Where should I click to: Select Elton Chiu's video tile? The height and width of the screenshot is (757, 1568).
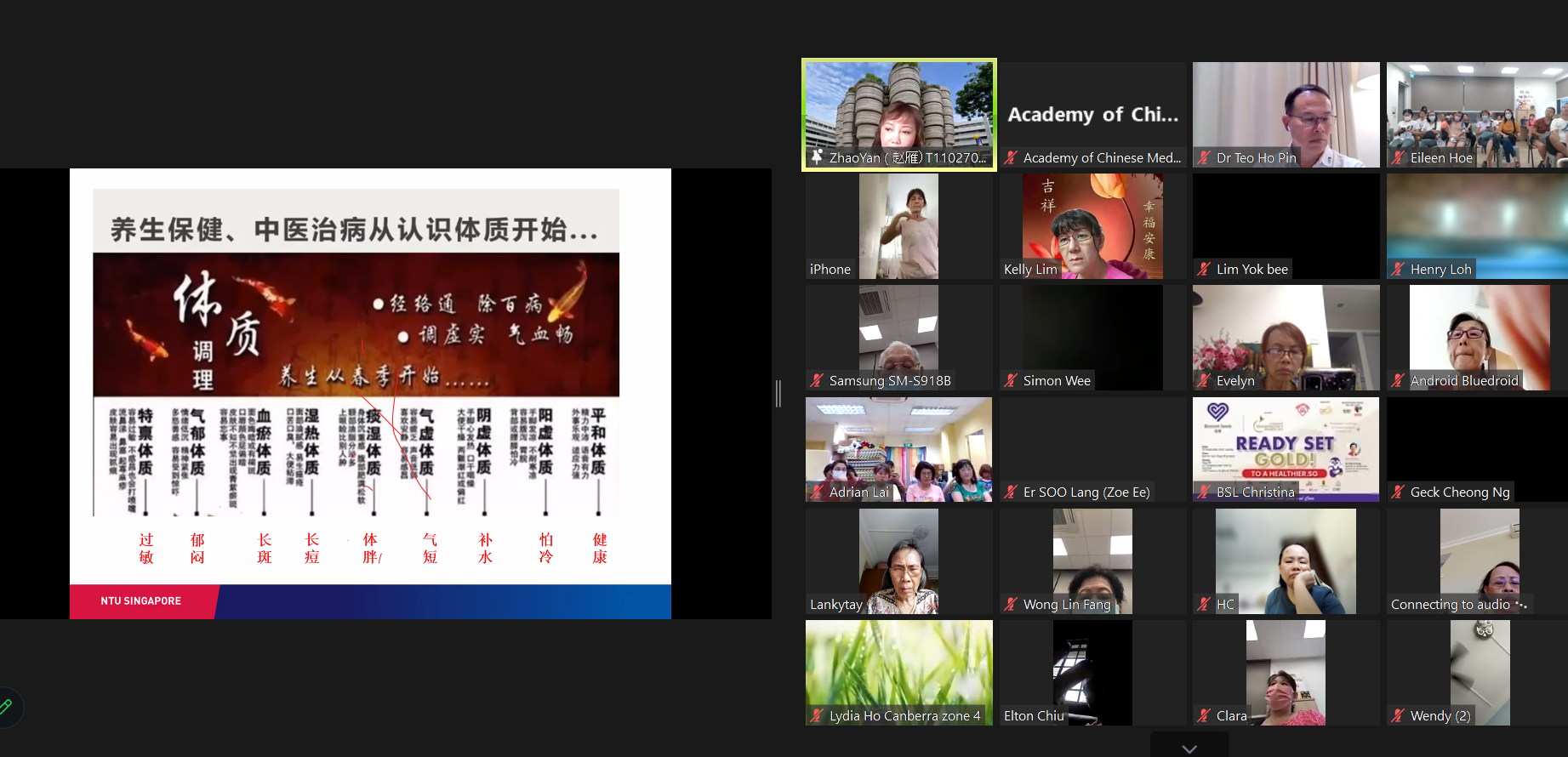pyautogui.click(x=1092, y=672)
